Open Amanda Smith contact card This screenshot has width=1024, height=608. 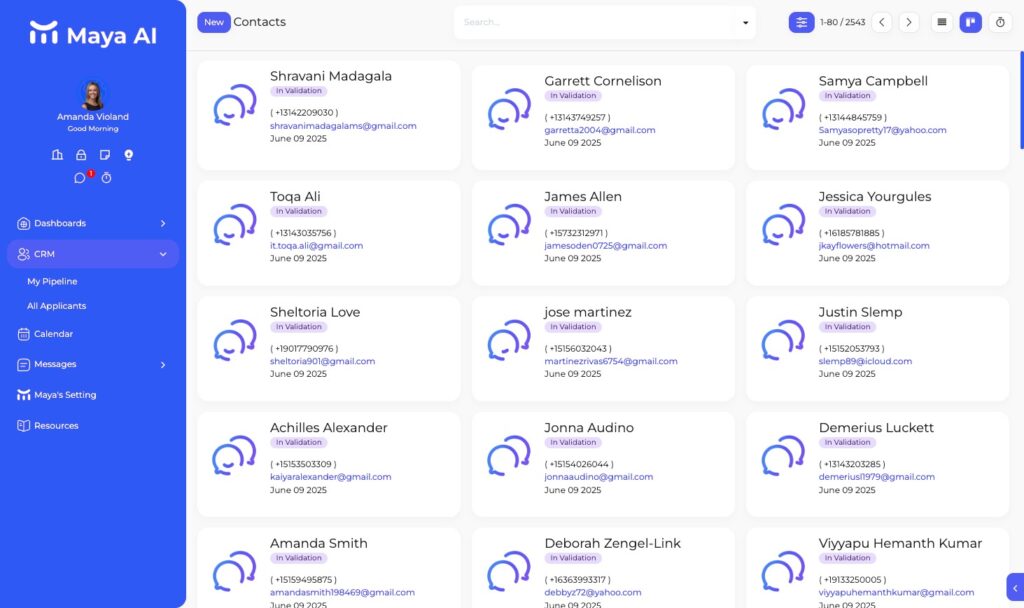click(328, 568)
